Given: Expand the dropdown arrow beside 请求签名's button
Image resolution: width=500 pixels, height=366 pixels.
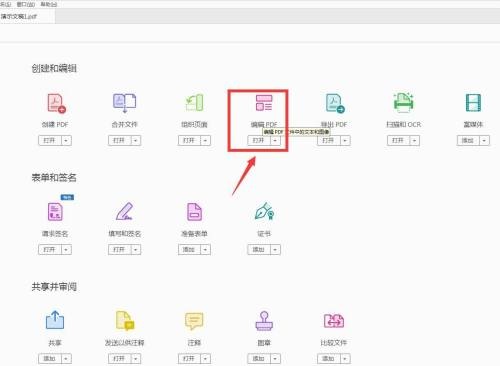Looking at the screenshot, I should pos(66,249).
